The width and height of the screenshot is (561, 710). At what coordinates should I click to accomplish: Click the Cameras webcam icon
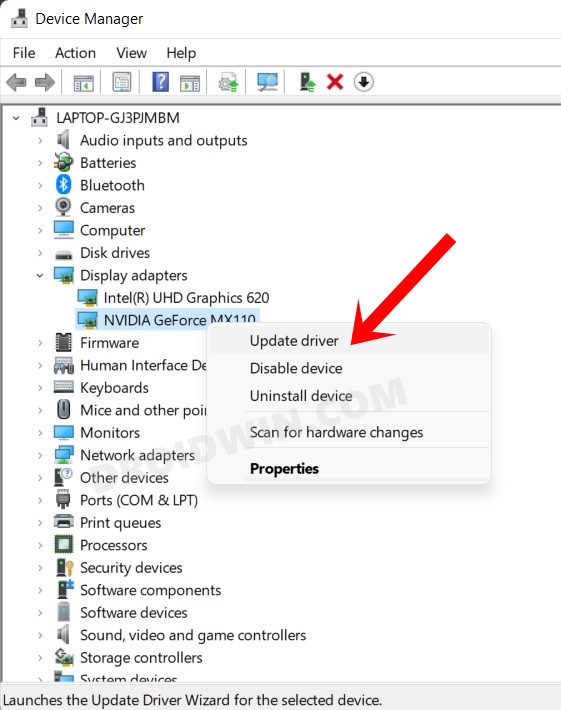point(63,207)
